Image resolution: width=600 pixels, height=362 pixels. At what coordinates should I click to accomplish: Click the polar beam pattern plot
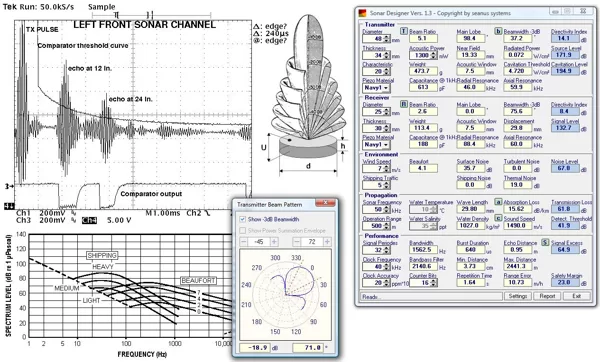tap(285, 295)
